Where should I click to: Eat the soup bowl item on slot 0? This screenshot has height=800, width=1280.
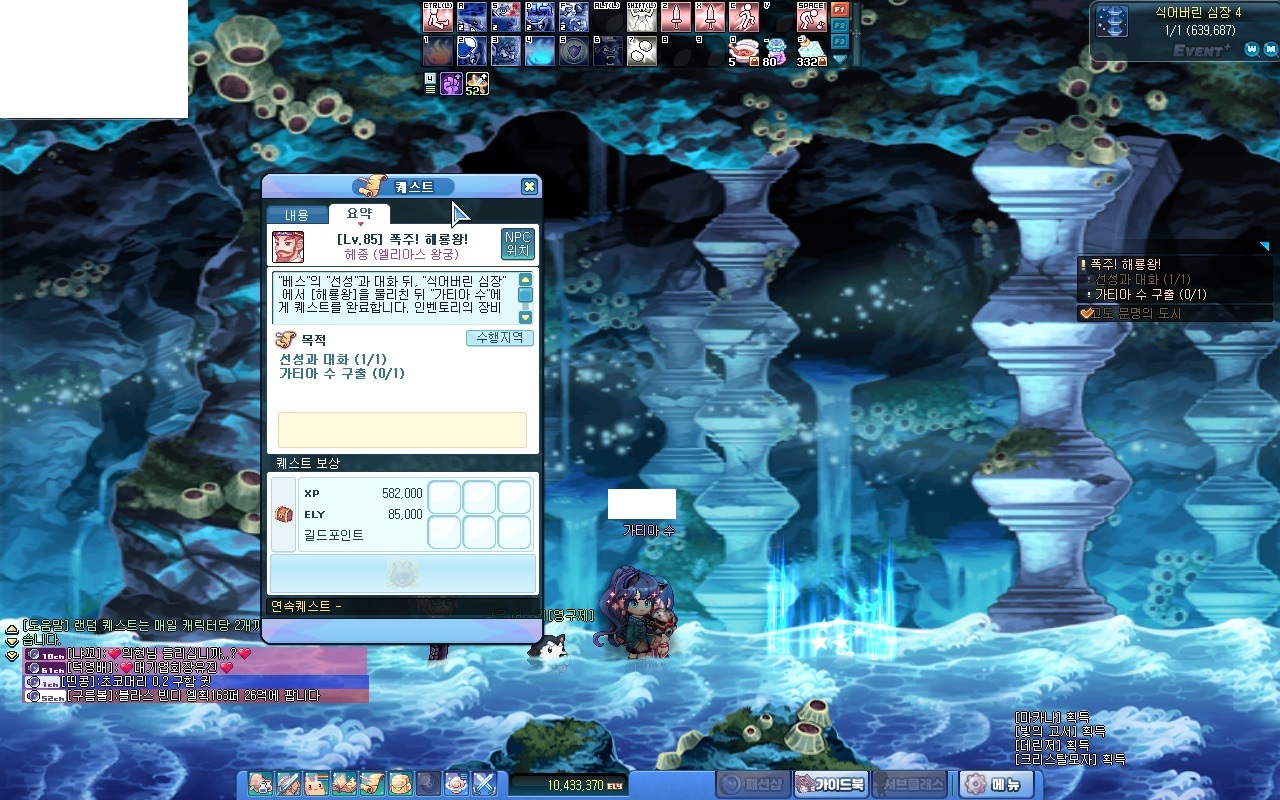744,51
